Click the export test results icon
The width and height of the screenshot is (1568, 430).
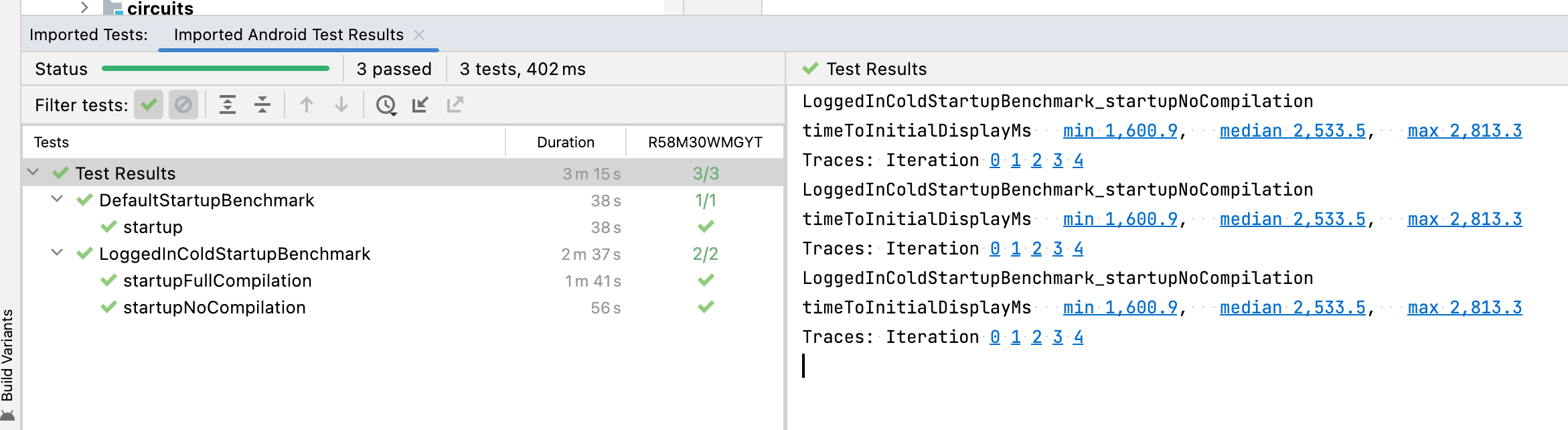click(455, 104)
